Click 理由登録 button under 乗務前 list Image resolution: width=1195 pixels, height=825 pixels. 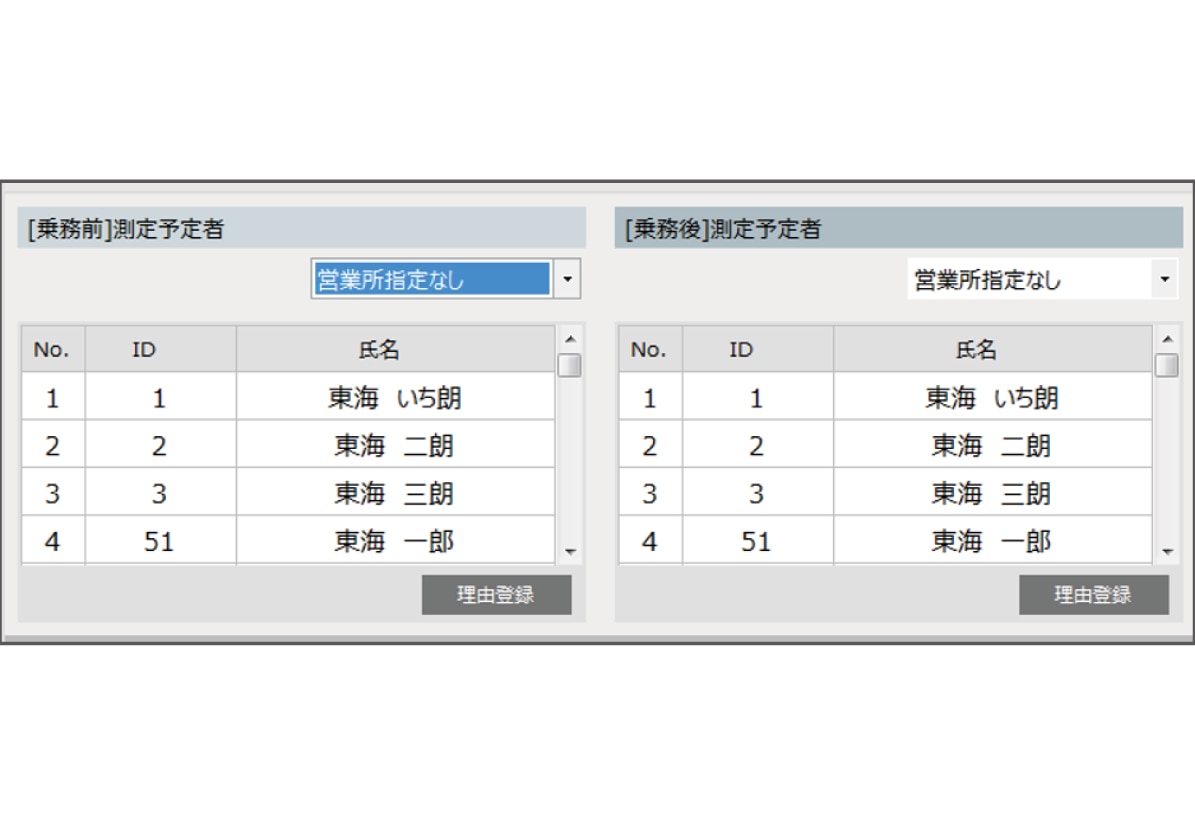pos(496,594)
